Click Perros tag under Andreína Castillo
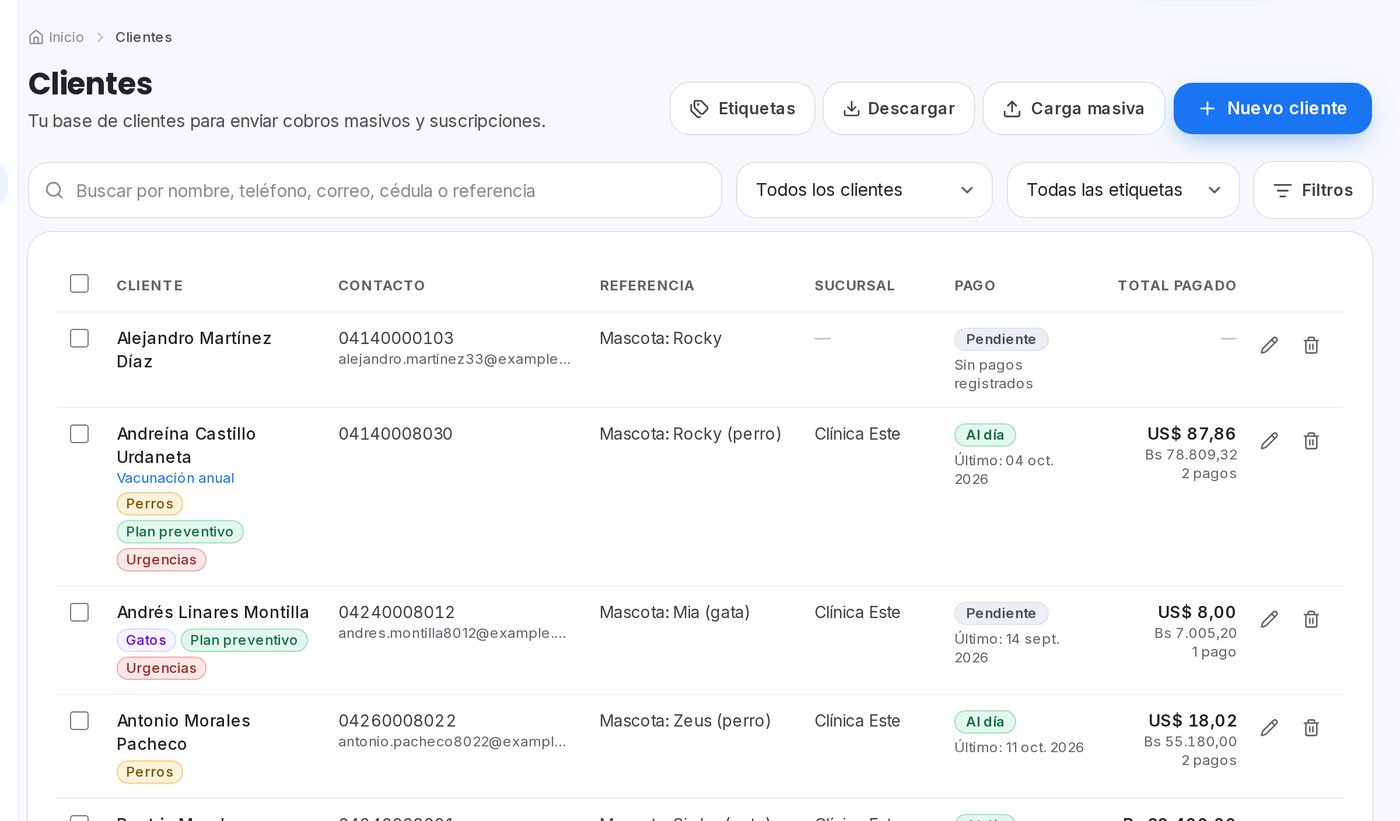1400x821 pixels. tap(150, 504)
